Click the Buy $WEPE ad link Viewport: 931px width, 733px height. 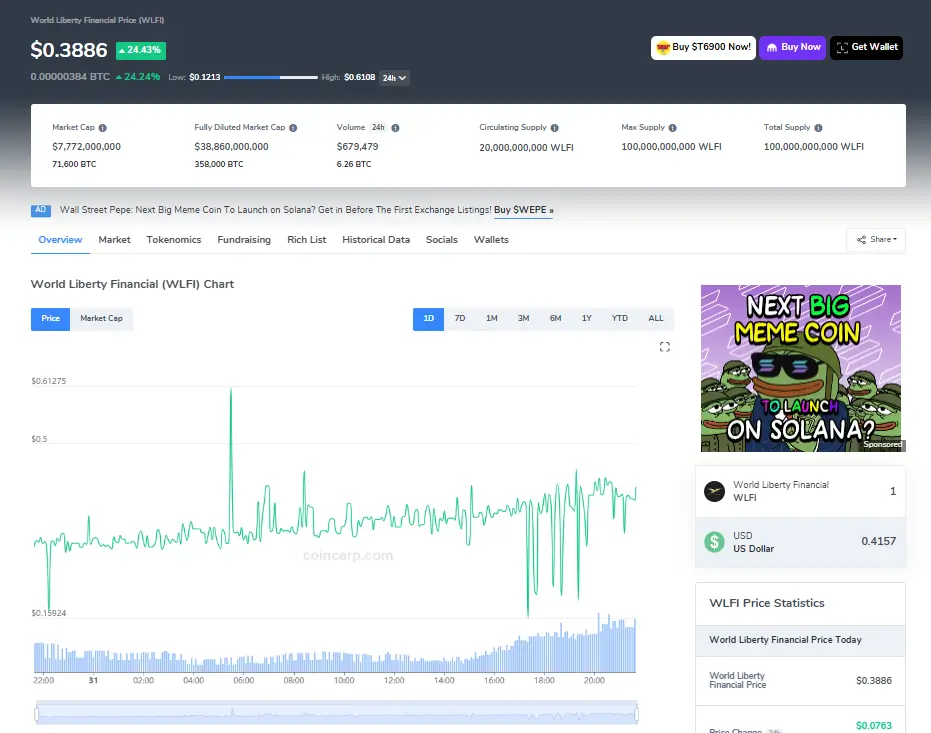click(x=523, y=210)
